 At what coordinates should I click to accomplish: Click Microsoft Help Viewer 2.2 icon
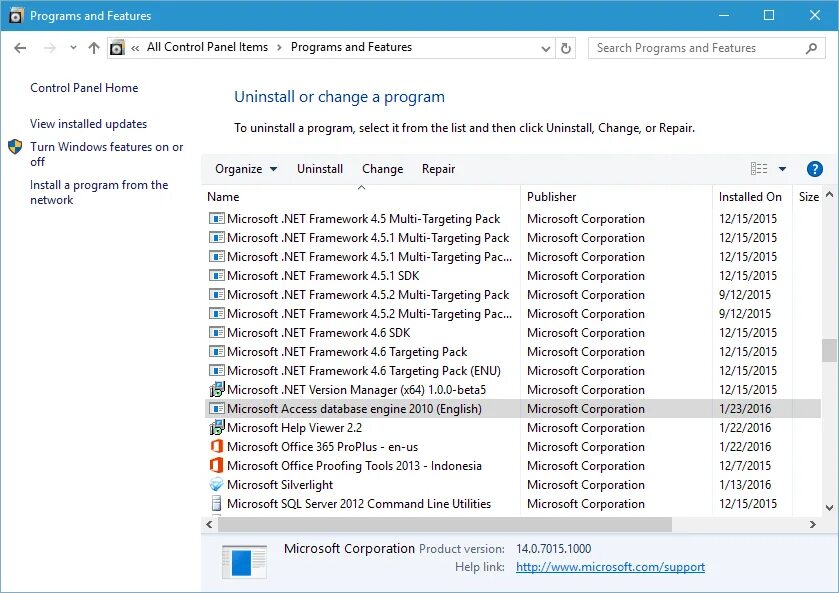point(216,428)
